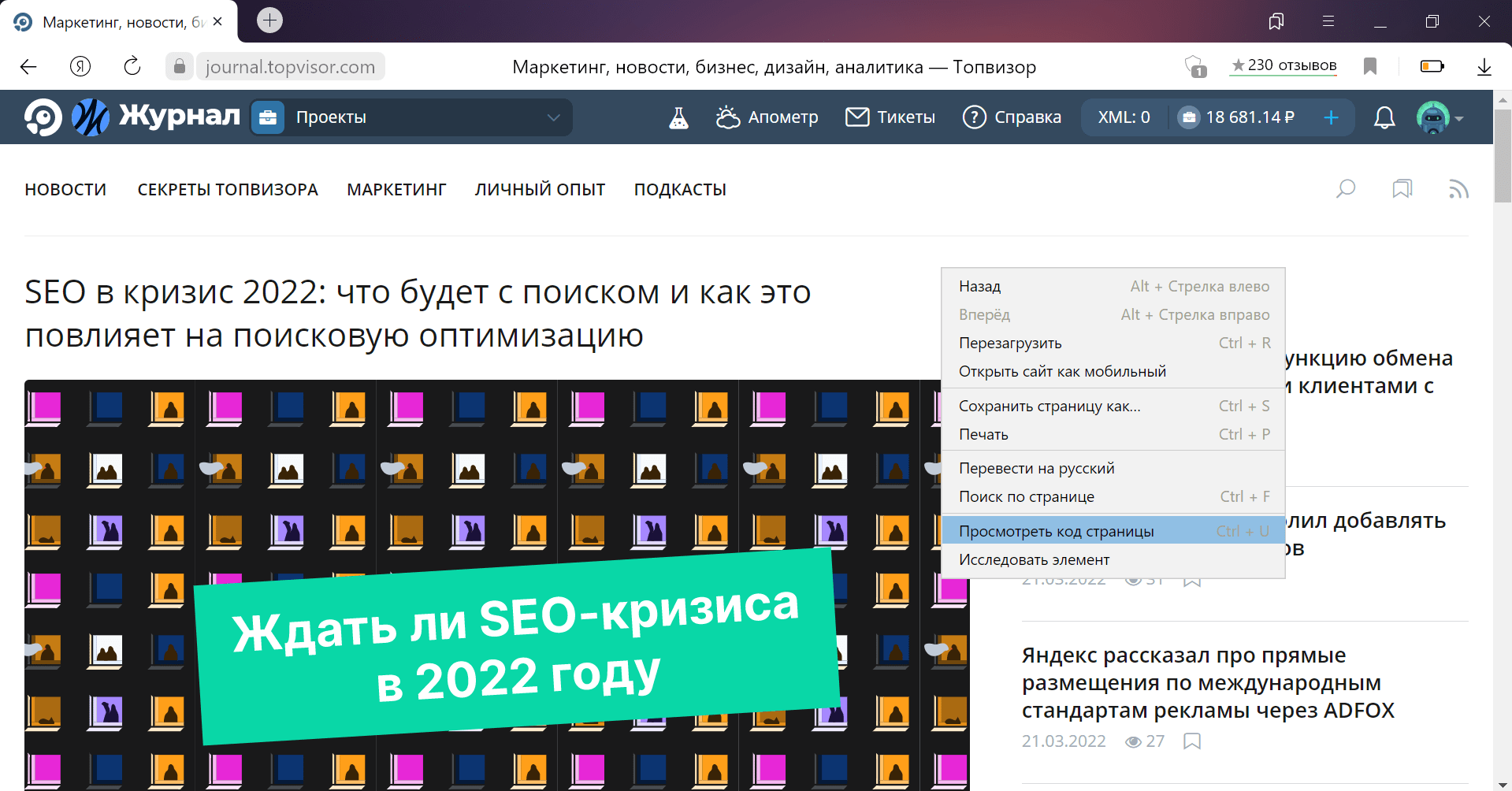Choose Сохранить страницу как...
The height and width of the screenshot is (791, 1512).
[1113, 406]
